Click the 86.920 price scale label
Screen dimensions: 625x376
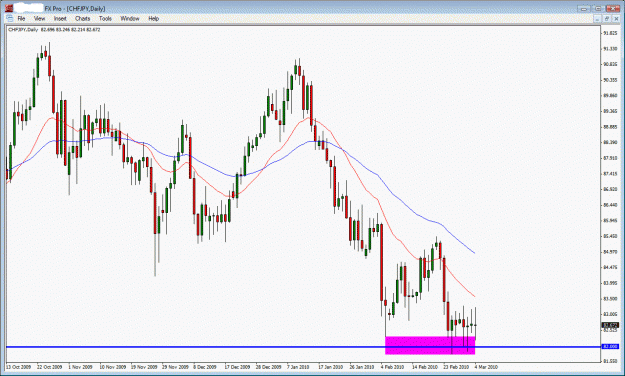(x=610, y=189)
